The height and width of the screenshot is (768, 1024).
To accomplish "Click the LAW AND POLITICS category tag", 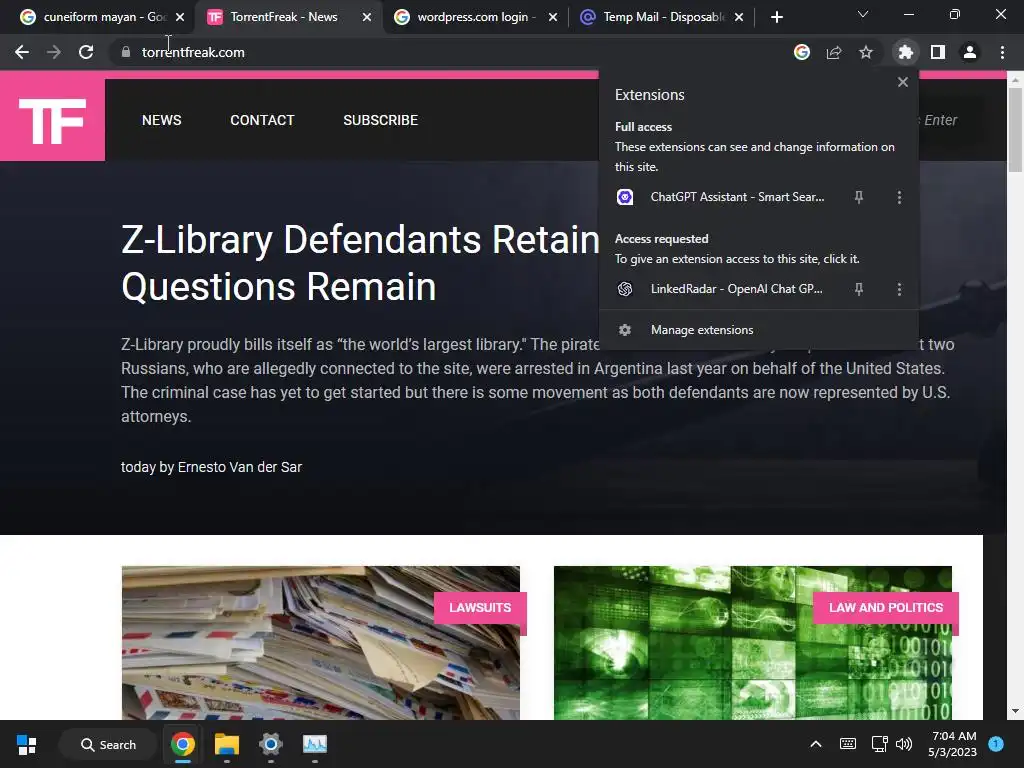I will pyautogui.click(x=886, y=607).
